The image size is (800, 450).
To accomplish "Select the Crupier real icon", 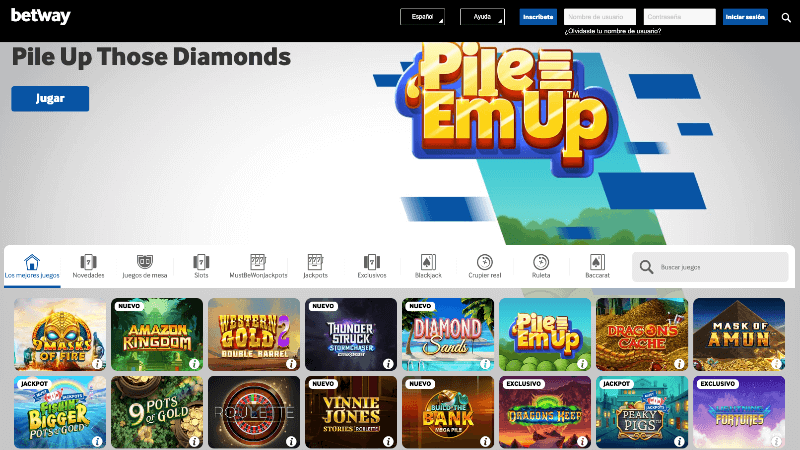I will point(485,262).
